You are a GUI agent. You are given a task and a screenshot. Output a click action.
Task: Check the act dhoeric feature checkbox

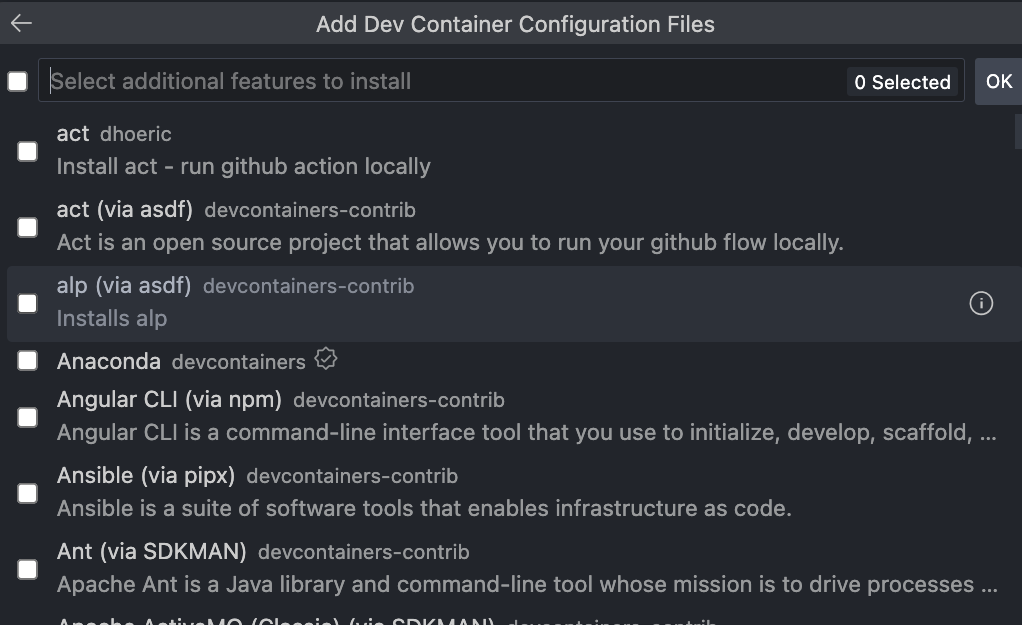click(x=28, y=151)
